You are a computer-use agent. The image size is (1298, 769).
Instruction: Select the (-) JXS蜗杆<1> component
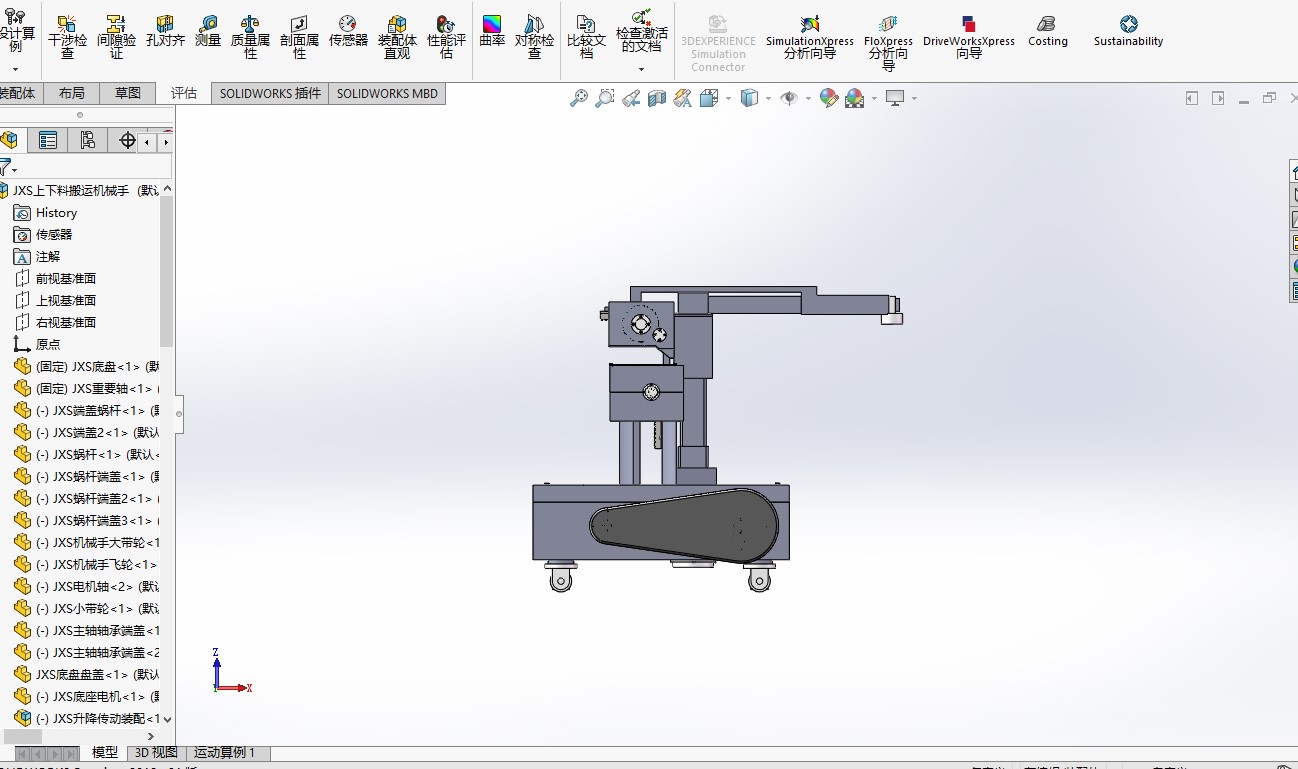86,454
